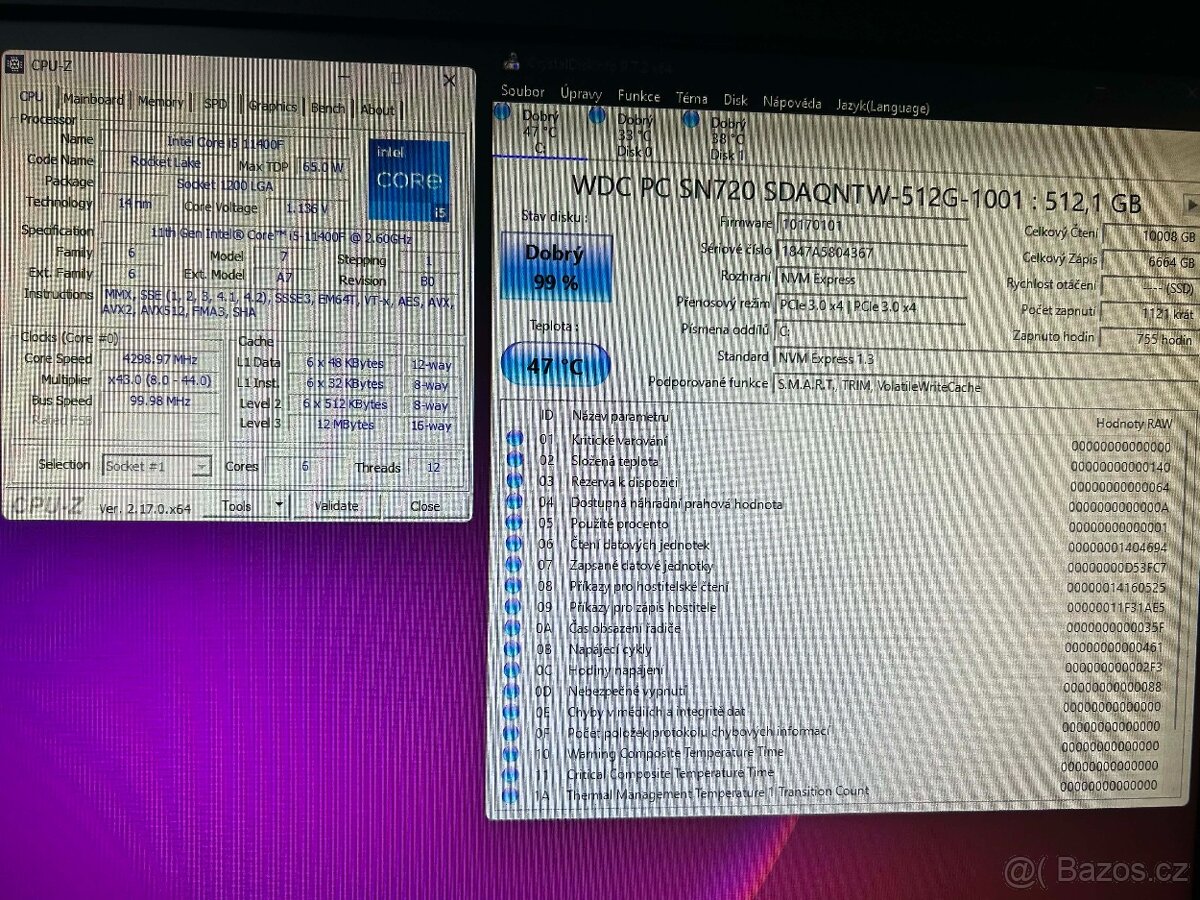Click the health status circle for Disk 1
1200x900 pixels.
(x=691, y=120)
